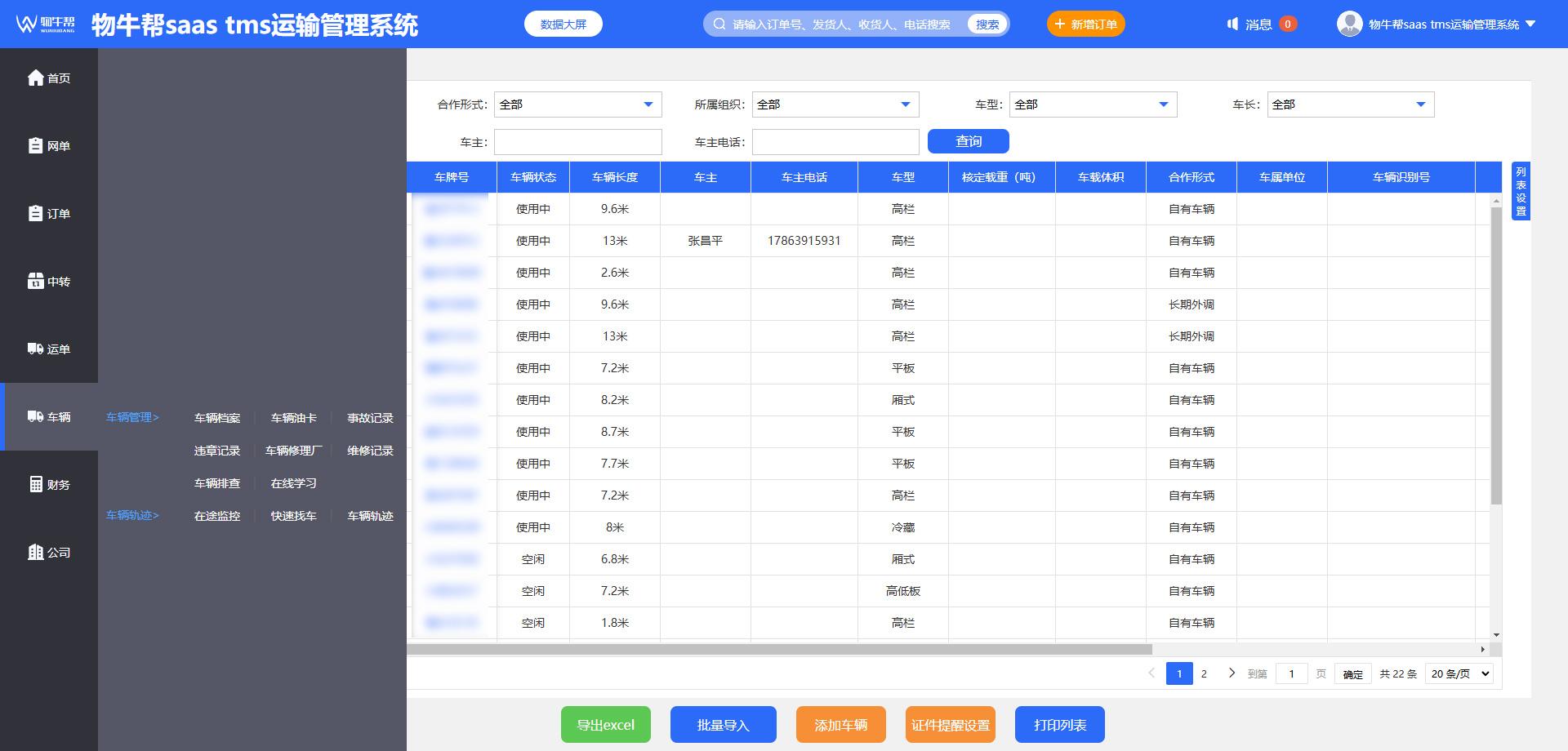Click the green 导出excel button

pyautogui.click(x=605, y=725)
